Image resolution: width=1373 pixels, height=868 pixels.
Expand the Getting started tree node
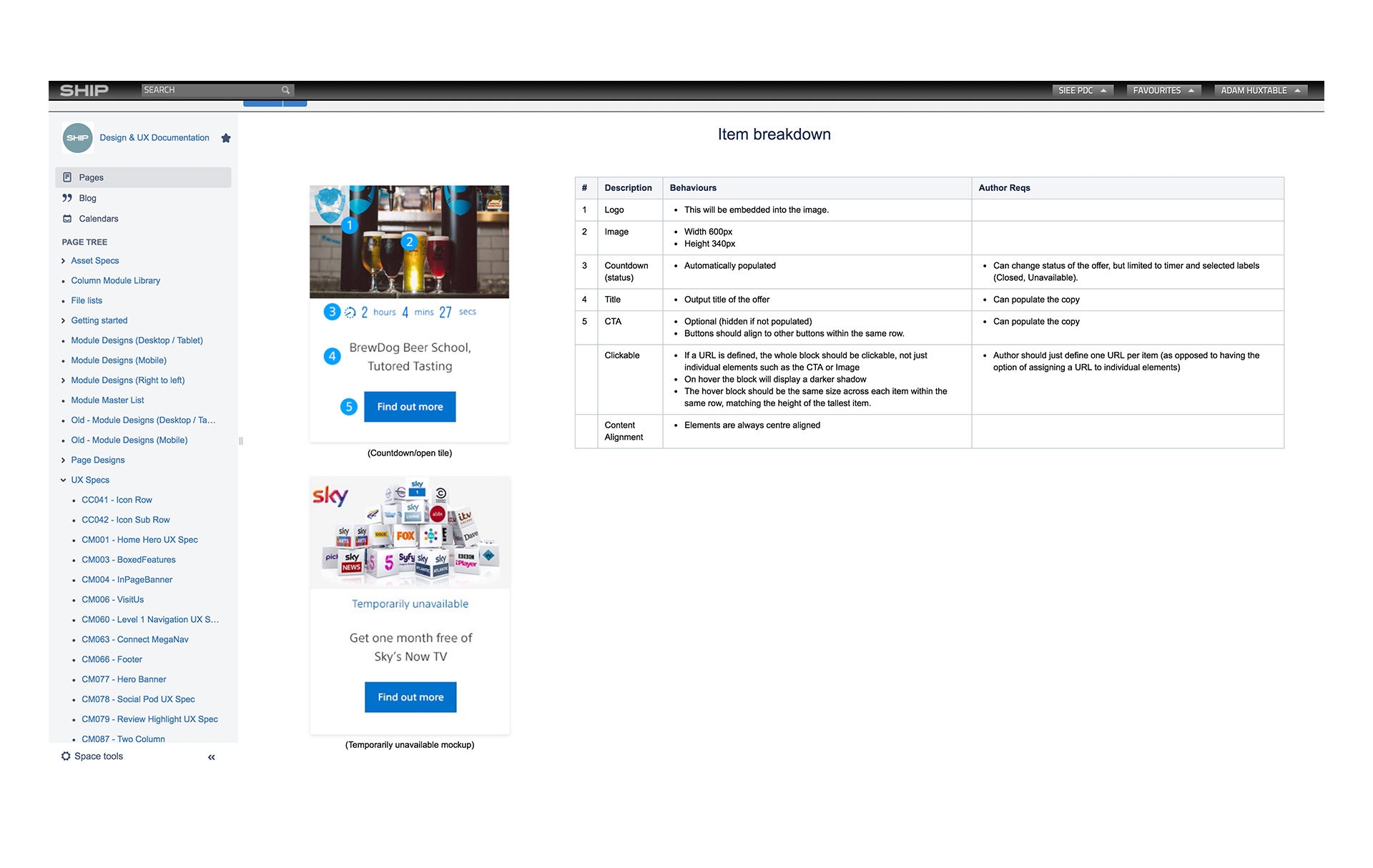coord(63,321)
